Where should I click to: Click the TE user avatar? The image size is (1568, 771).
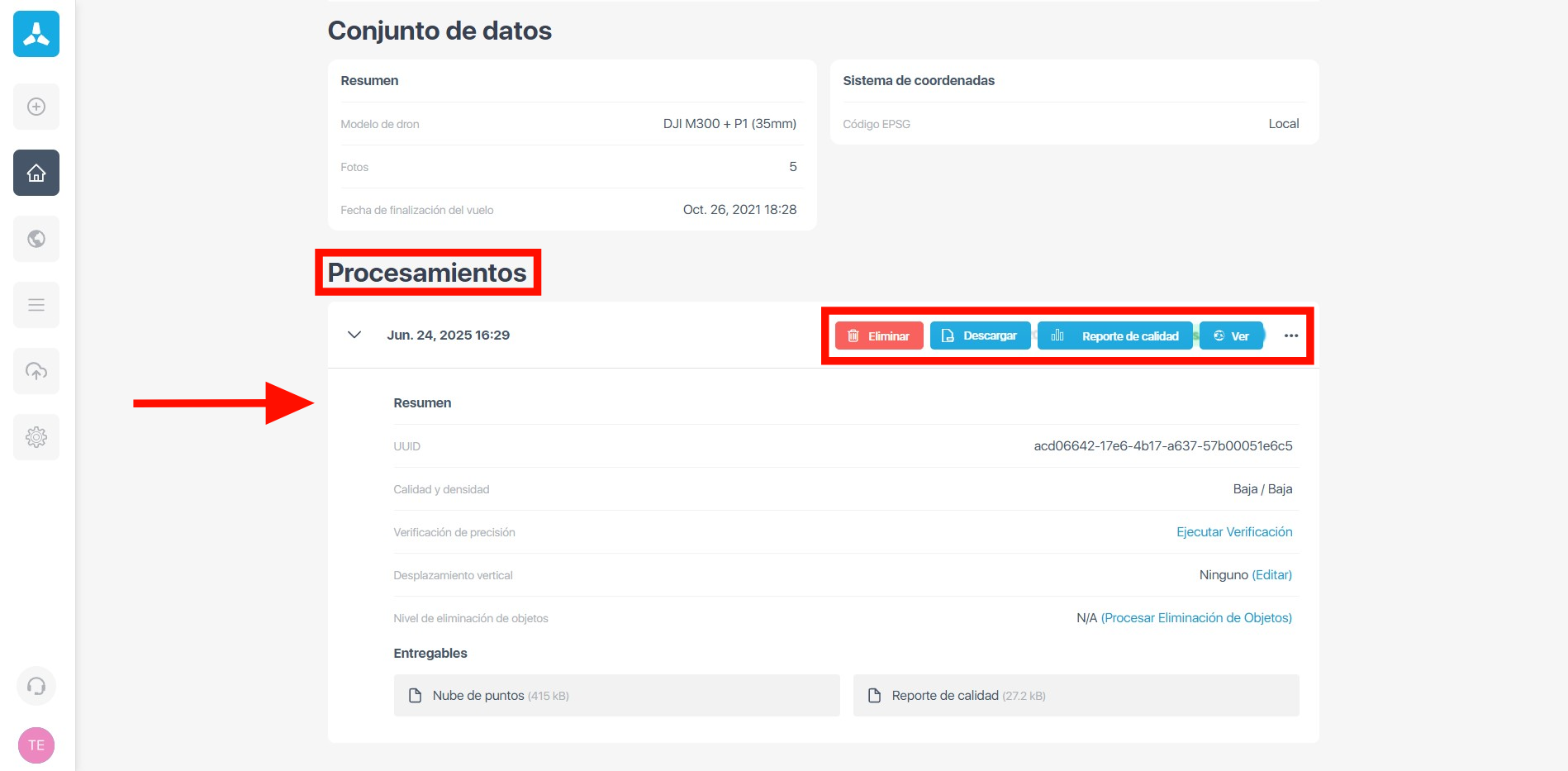click(x=36, y=745)
